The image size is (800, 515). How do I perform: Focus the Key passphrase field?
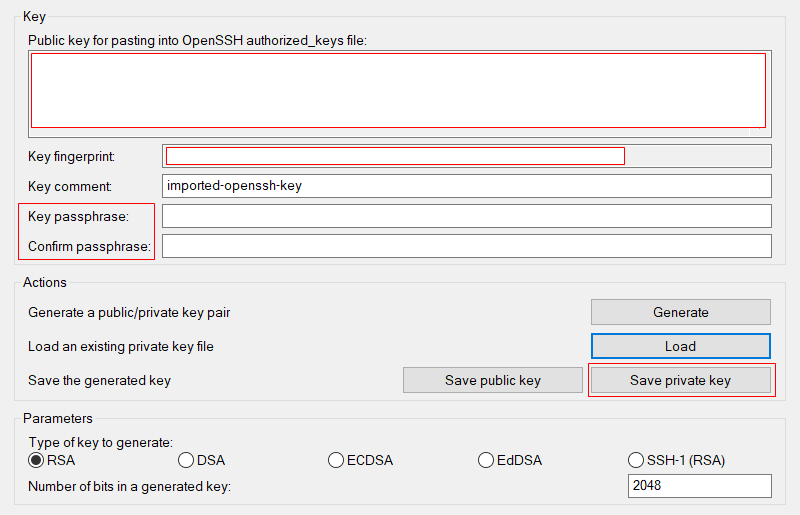coord(466,216)
